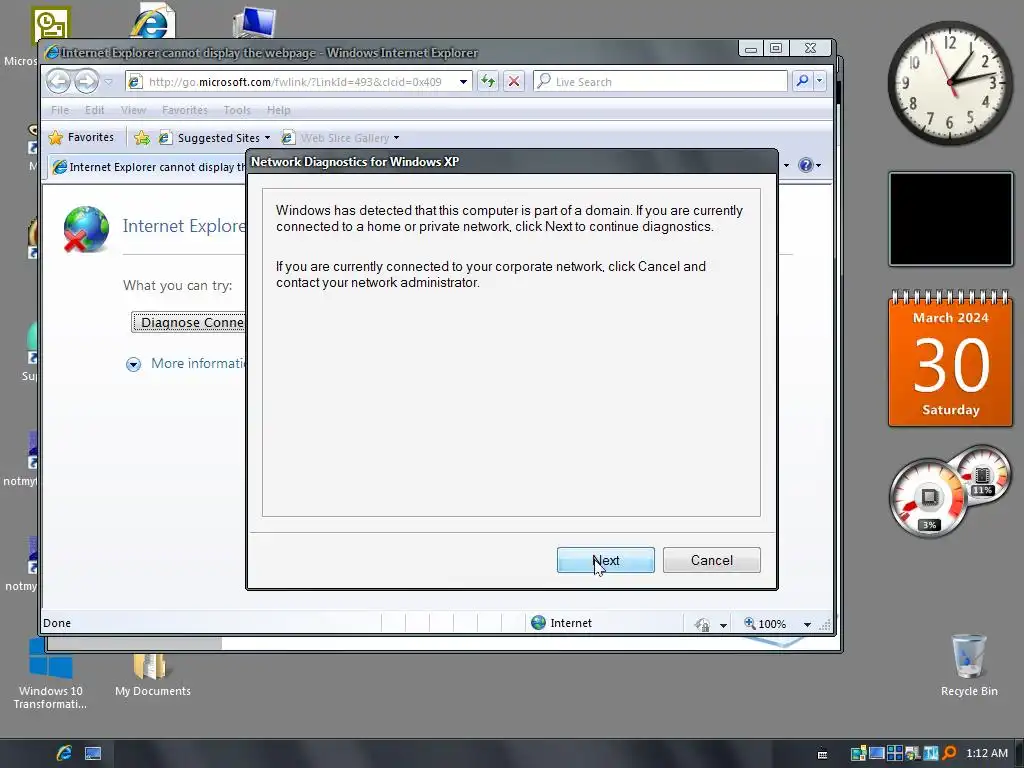Open the Help menu
Screen dimensions: 1024x768
pos(278,110)
